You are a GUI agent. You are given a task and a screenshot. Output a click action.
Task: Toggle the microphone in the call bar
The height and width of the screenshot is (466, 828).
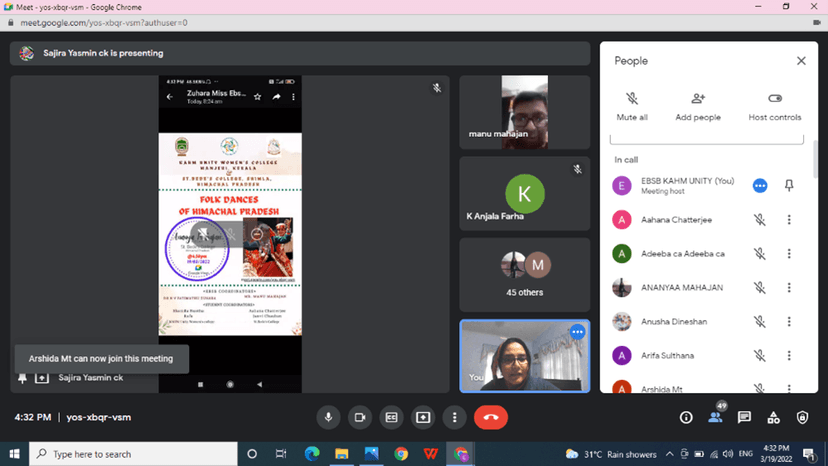click(x=327, y=417)
